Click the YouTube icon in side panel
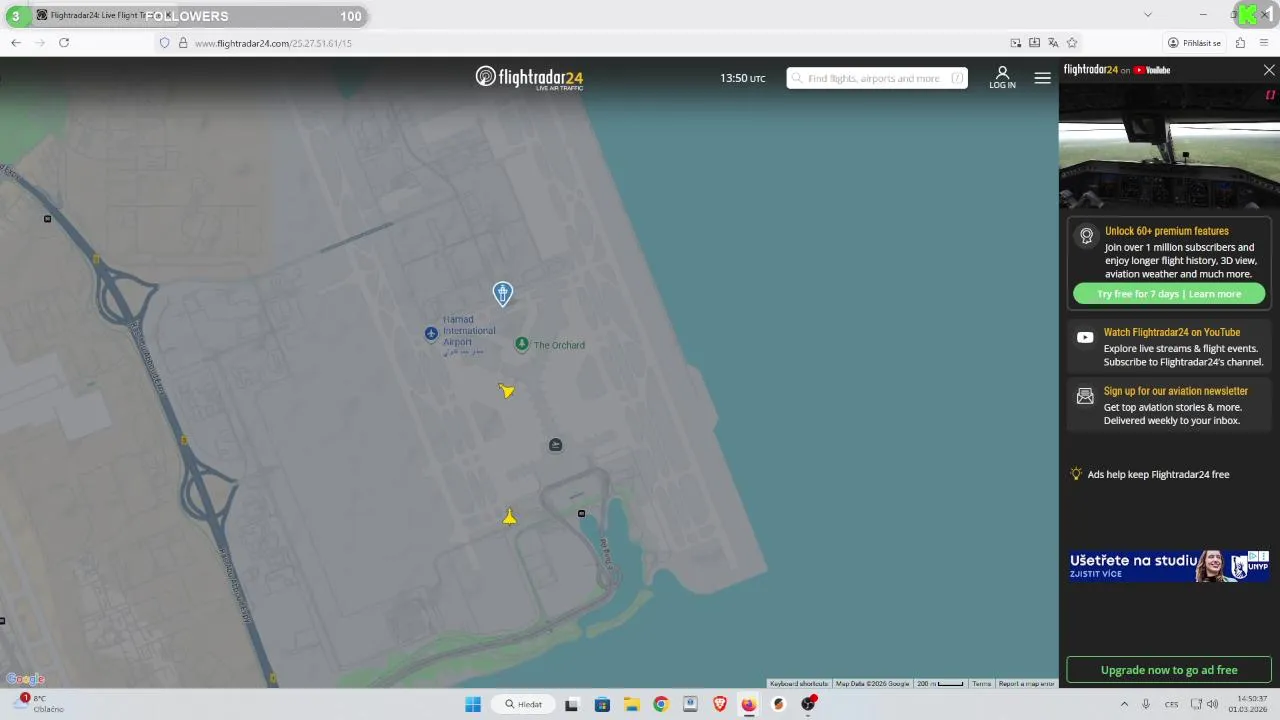 point(1085,338)
